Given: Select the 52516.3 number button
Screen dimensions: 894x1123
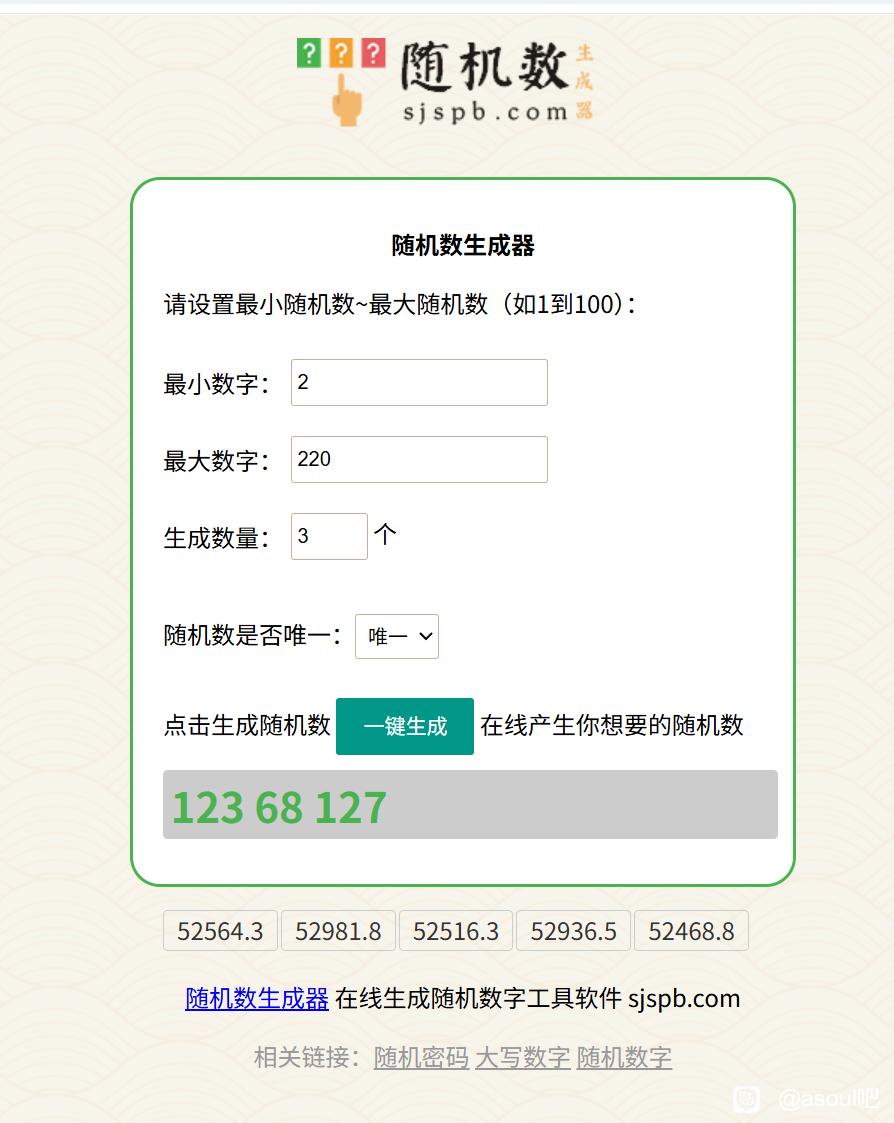Looking at the screenshot, I should 456,931.
